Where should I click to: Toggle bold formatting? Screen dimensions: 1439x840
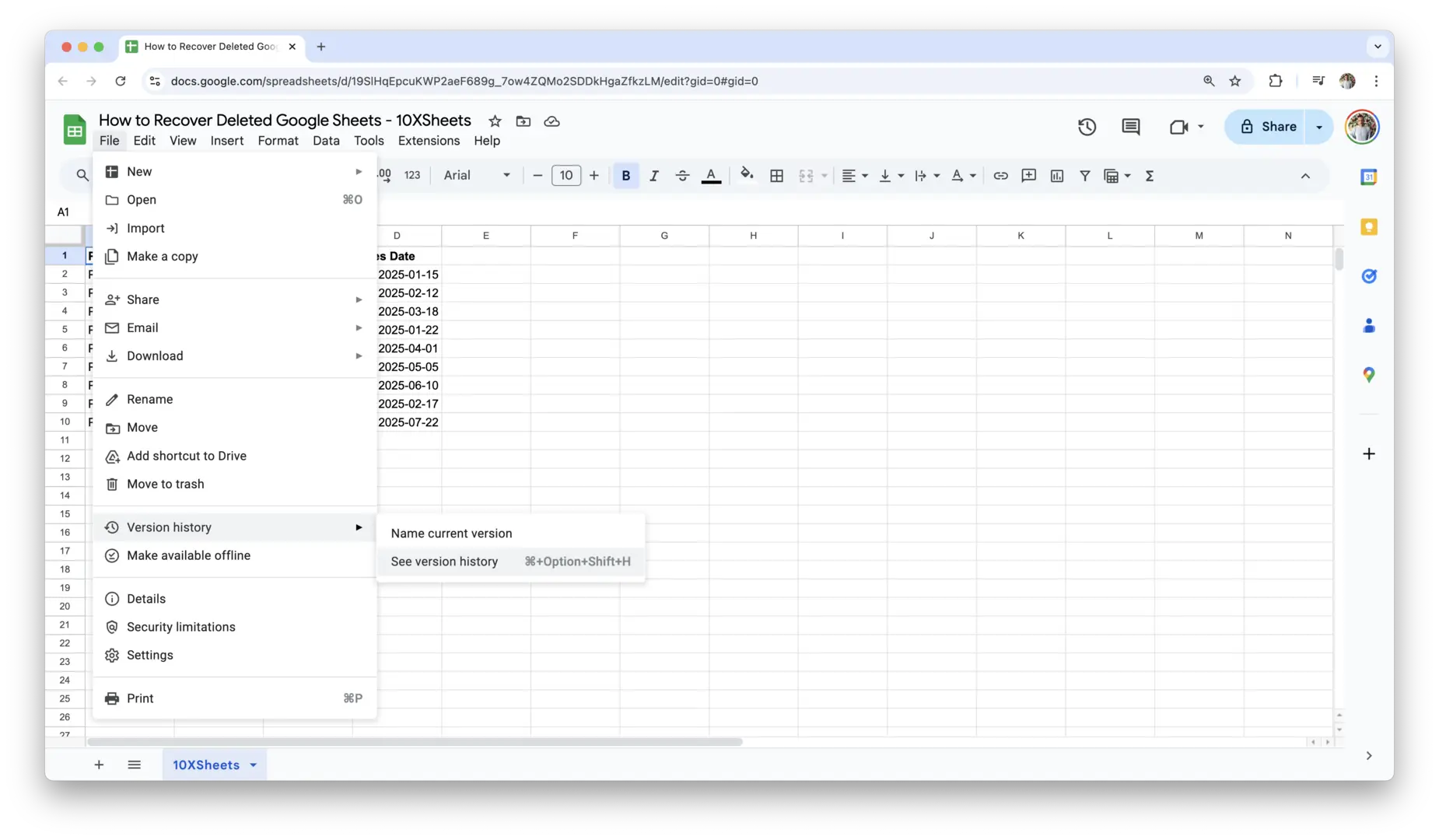(625, 176)
